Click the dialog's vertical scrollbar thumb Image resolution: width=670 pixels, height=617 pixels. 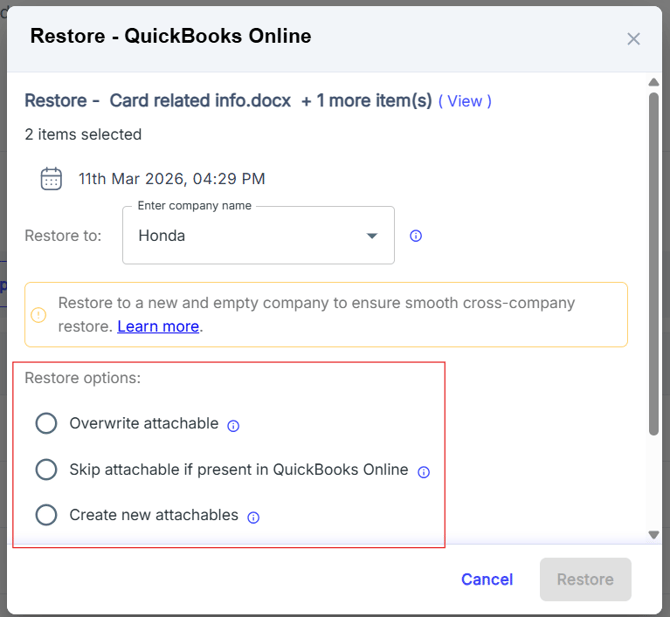654,260
